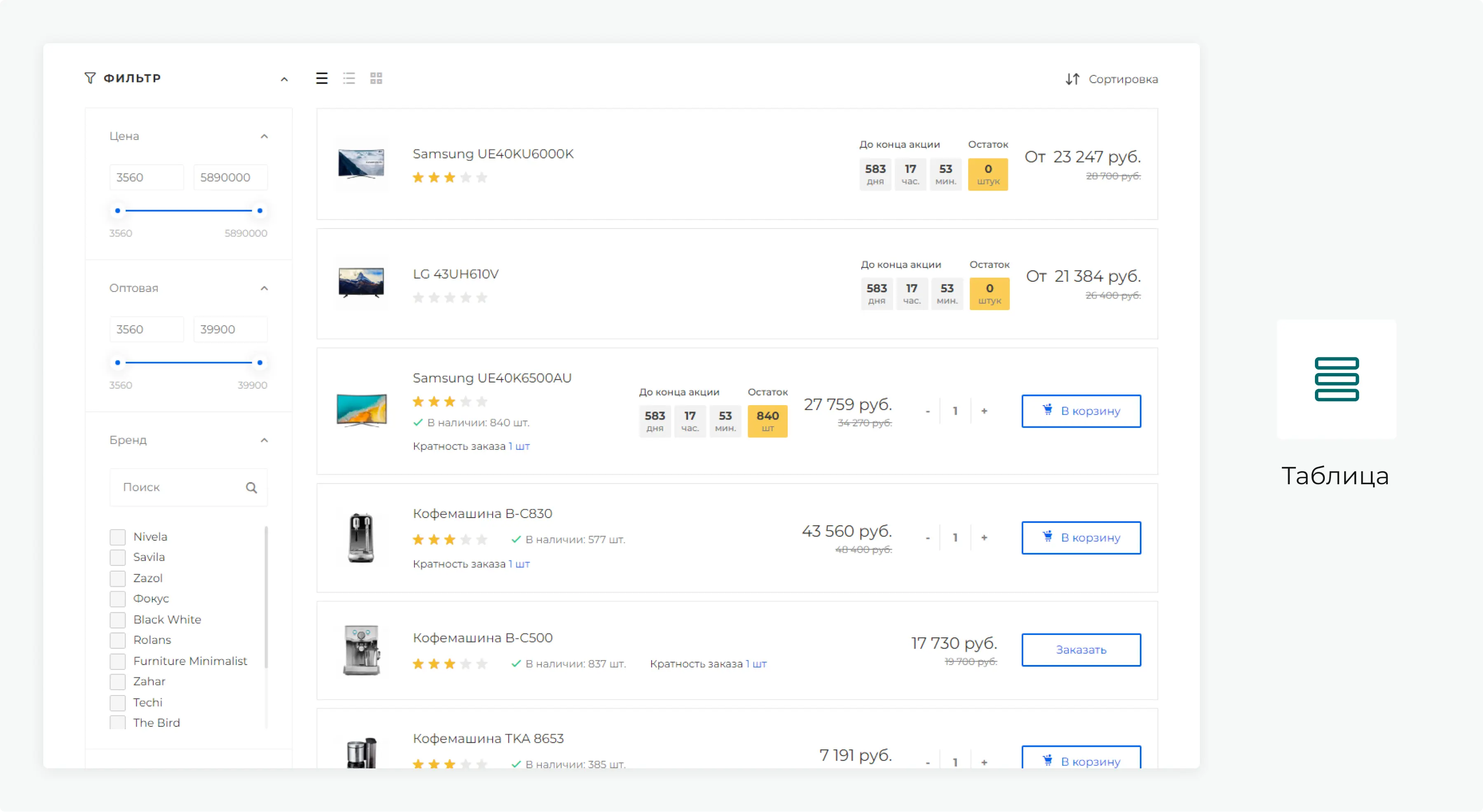The image size is (1483, 812).
Task: Click the funnel filter icon
Action: [x=90, y=78]
